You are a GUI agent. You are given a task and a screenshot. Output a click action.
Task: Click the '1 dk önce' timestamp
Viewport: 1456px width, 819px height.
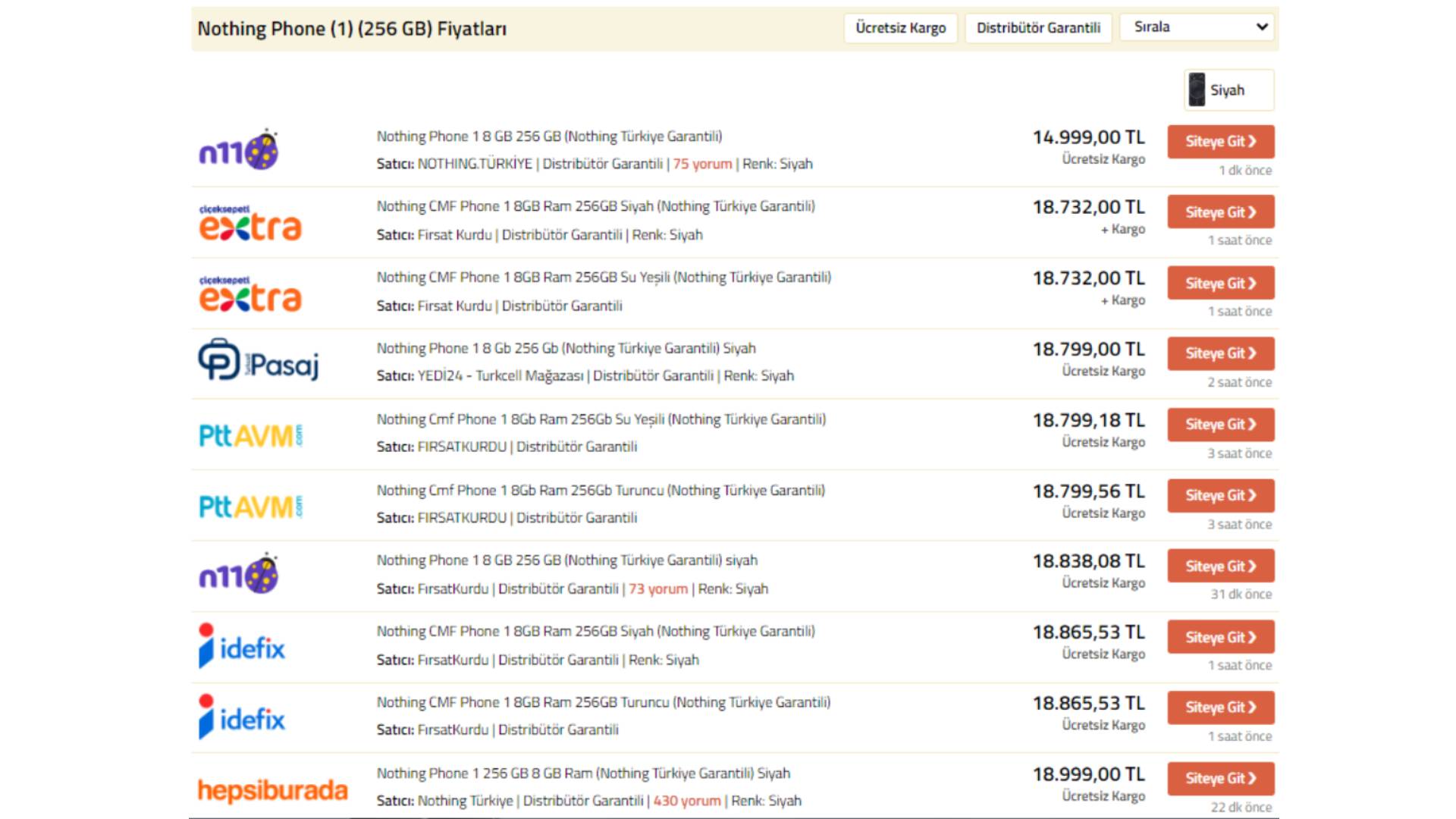coord(1245,171)
